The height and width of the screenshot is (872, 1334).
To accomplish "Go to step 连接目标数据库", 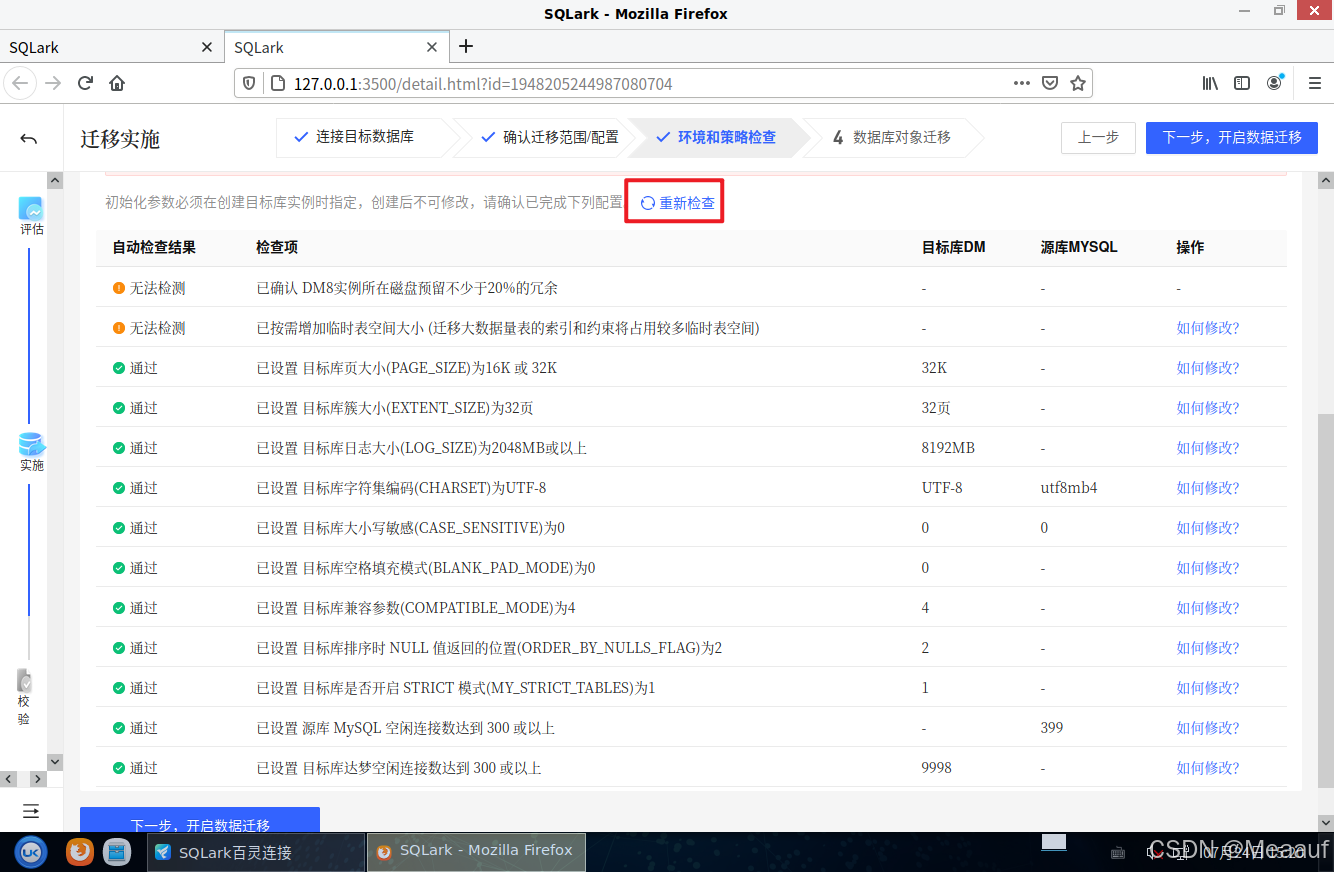I will click(364, 137).
